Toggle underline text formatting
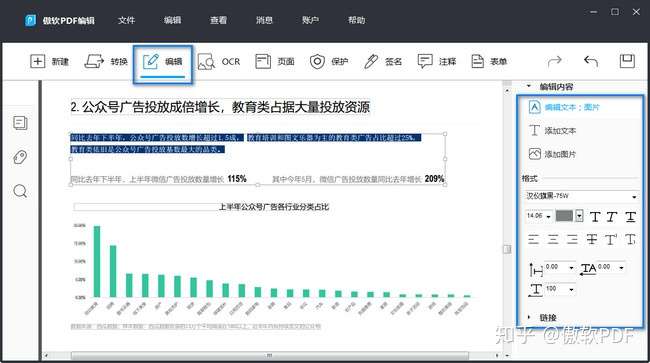 [631, 217]
